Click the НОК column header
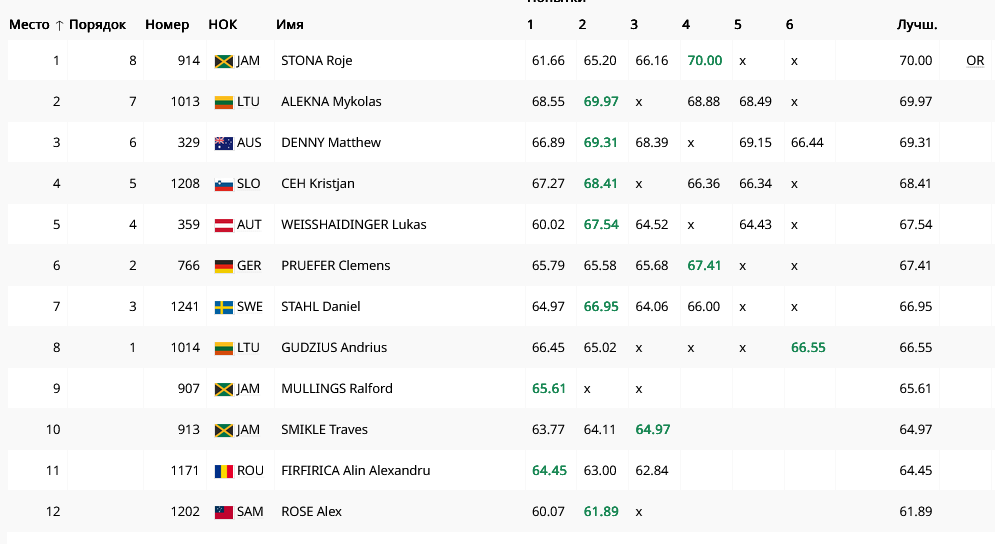996x544 pixels. 223,25
